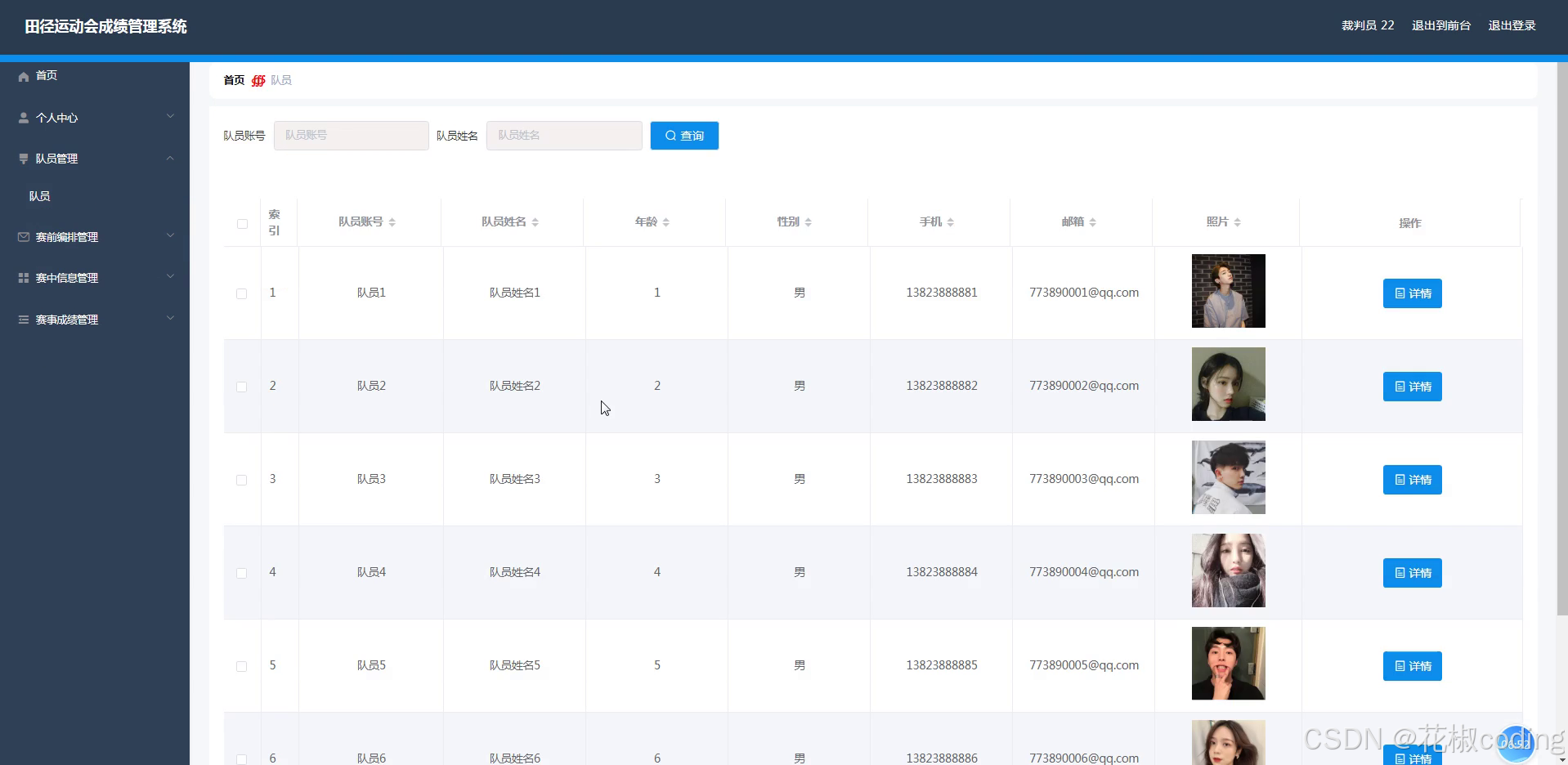Sort by 队员账号 column arrows
The width and height of the screenshot is (1568, 765).
(392, 222)
